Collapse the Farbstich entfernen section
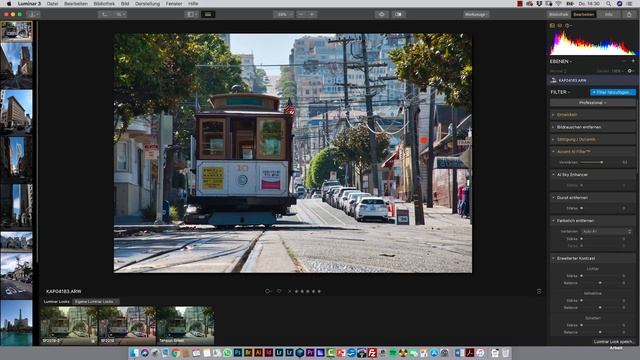This screenshot has width=640, height=360. point(592,220)
